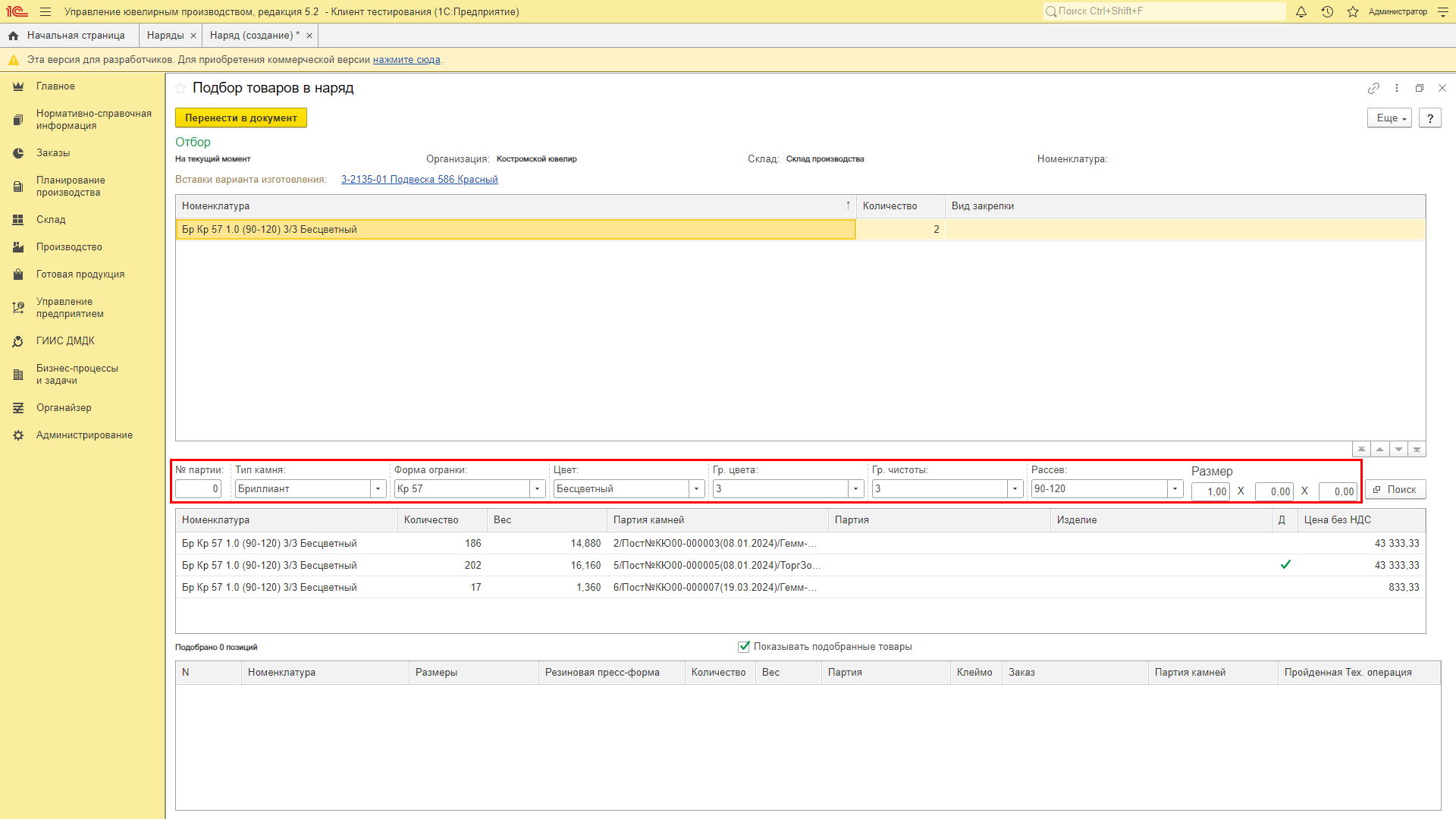
Task: Open favorites star in title bar
Action: pos(1353,11)
